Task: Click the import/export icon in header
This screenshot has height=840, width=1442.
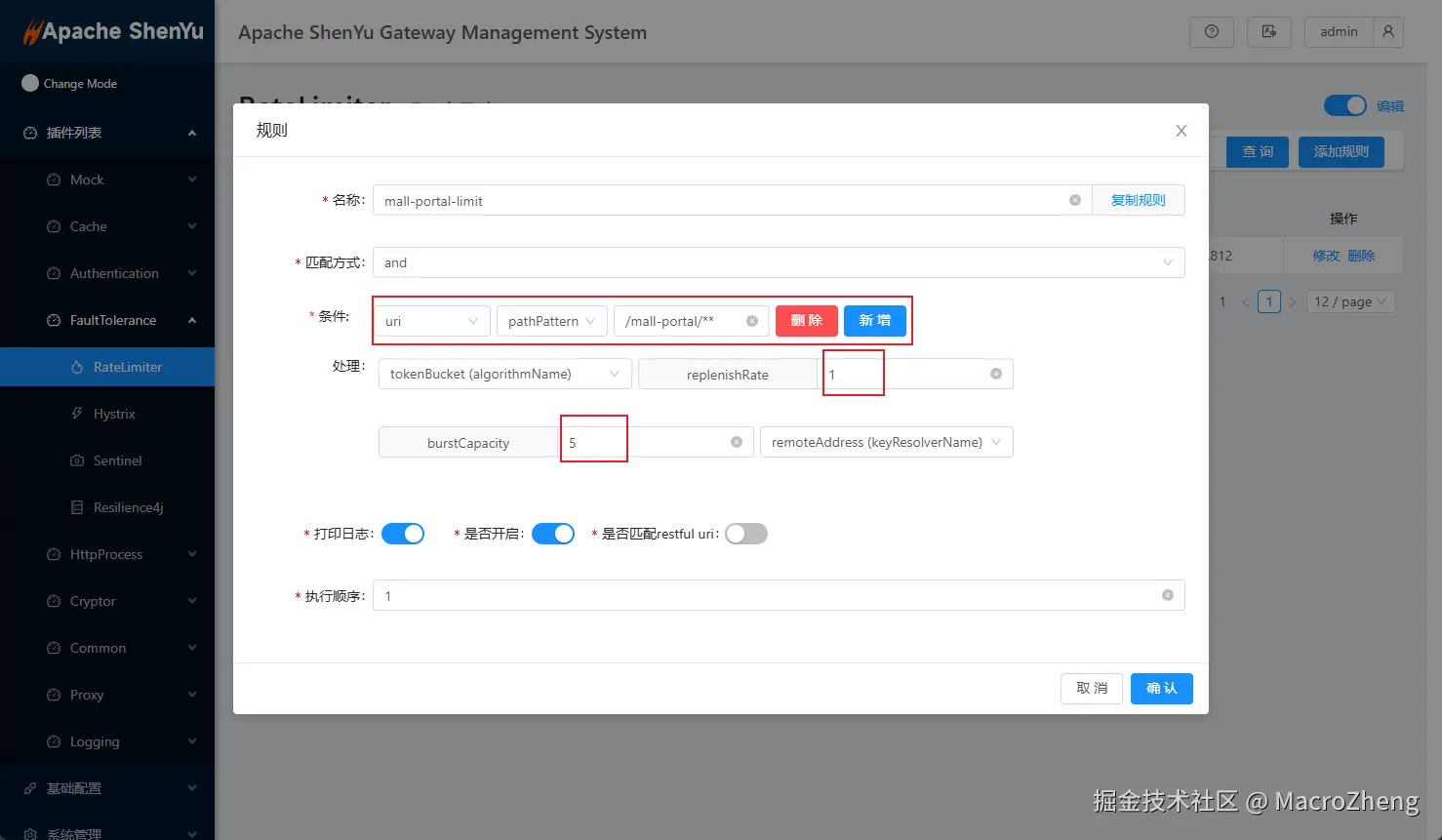Action: click(1269, 31)
